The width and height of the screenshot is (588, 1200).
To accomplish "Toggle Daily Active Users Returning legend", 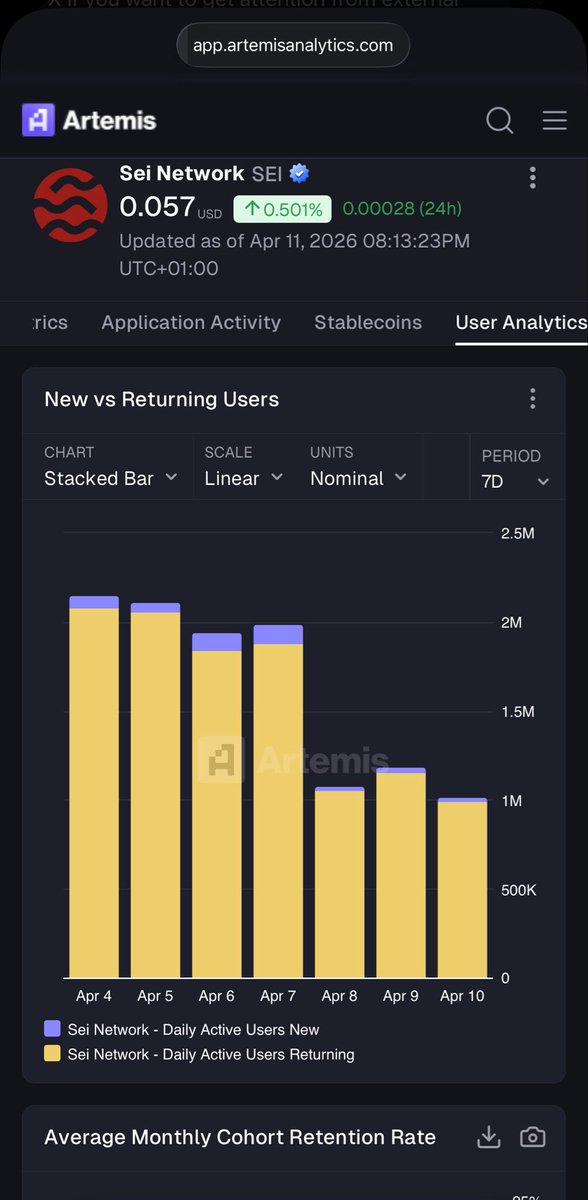I will [x=199, y=1054].
